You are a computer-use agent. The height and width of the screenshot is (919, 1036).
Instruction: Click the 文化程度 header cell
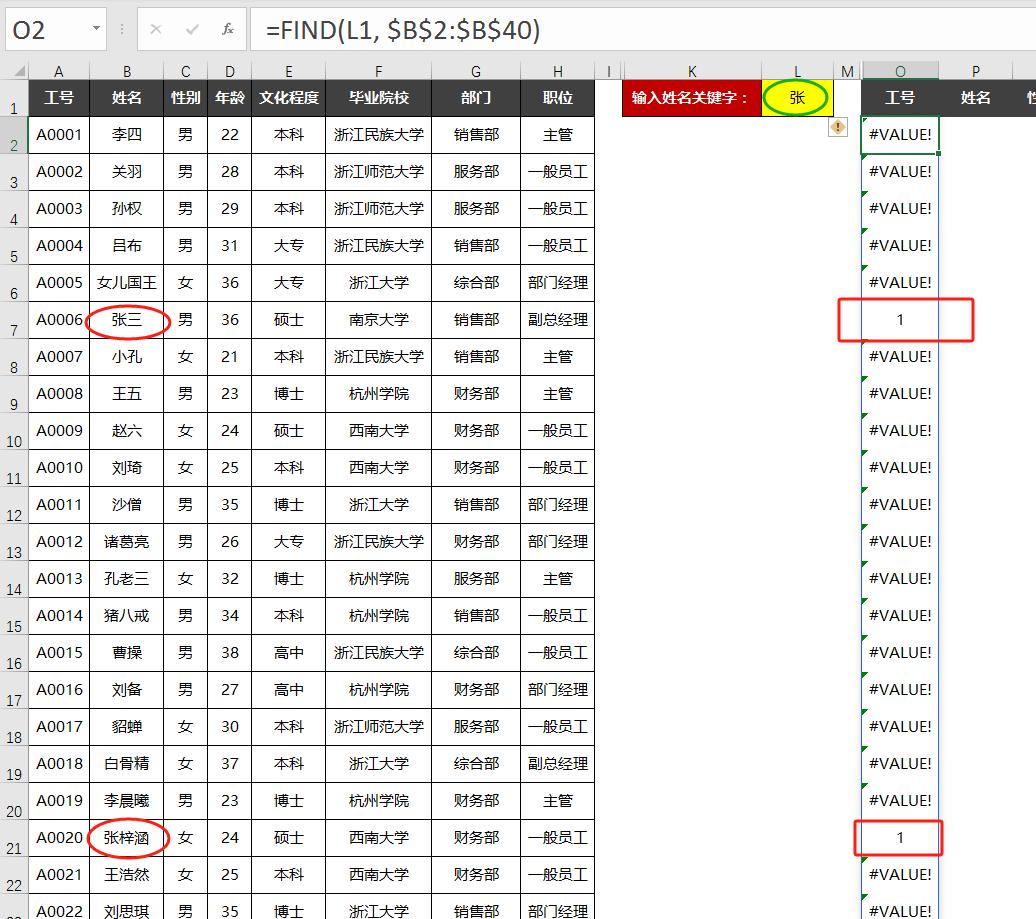tap(289, 98)
